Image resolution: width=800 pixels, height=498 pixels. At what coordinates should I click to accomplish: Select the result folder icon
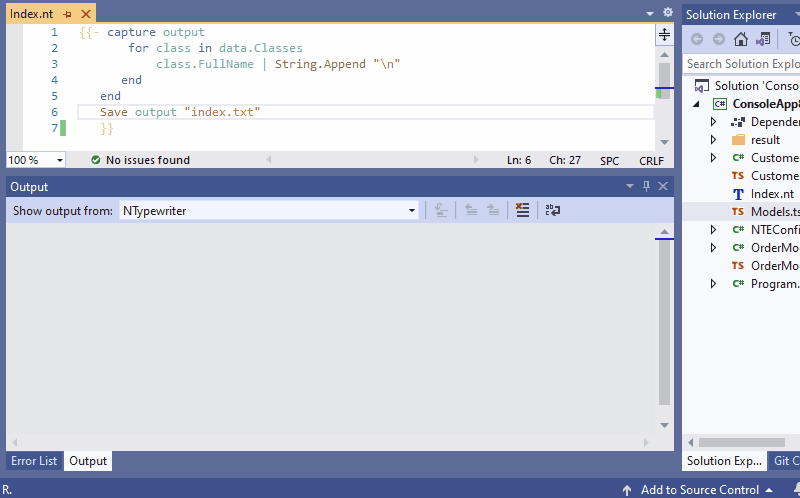[x=738, y=140]
